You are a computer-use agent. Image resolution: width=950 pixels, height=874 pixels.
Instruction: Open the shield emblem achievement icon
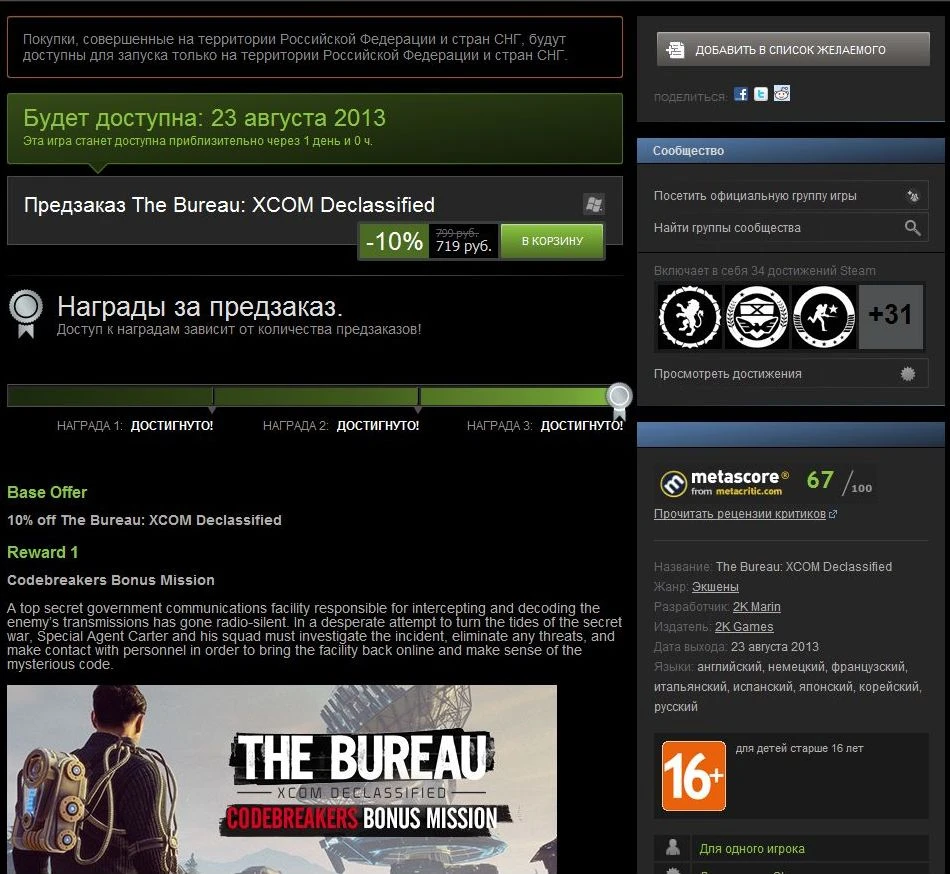coord(757,317)
